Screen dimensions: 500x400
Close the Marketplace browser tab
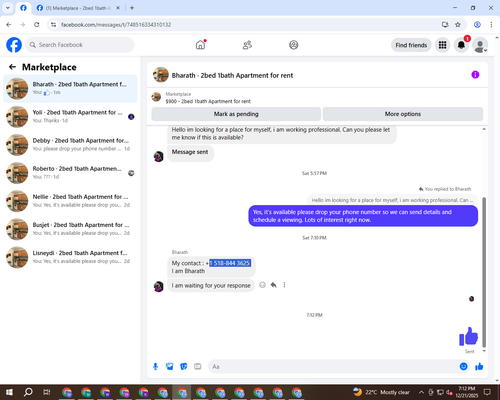118,8
